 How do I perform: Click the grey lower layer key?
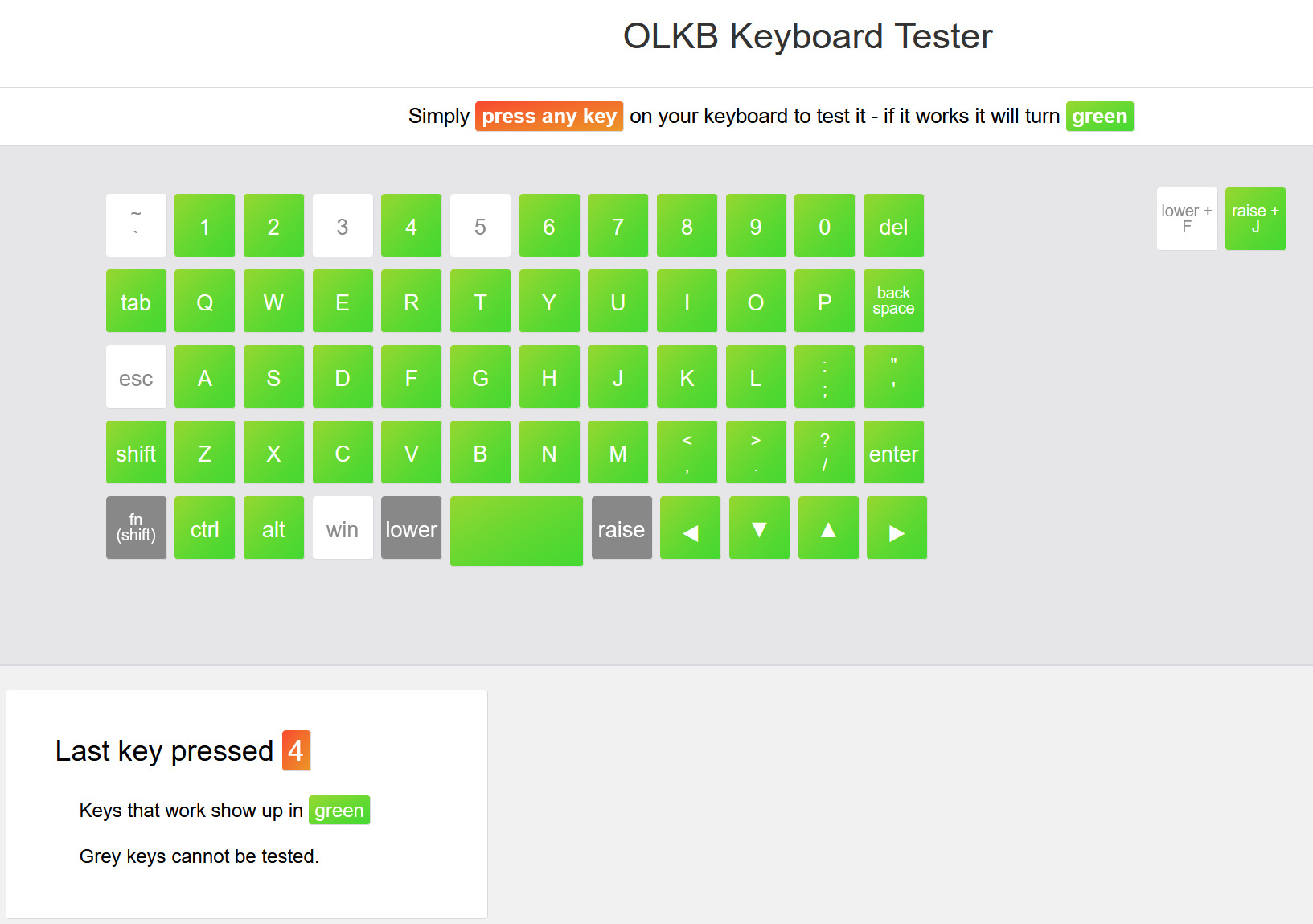pos(411,528)
